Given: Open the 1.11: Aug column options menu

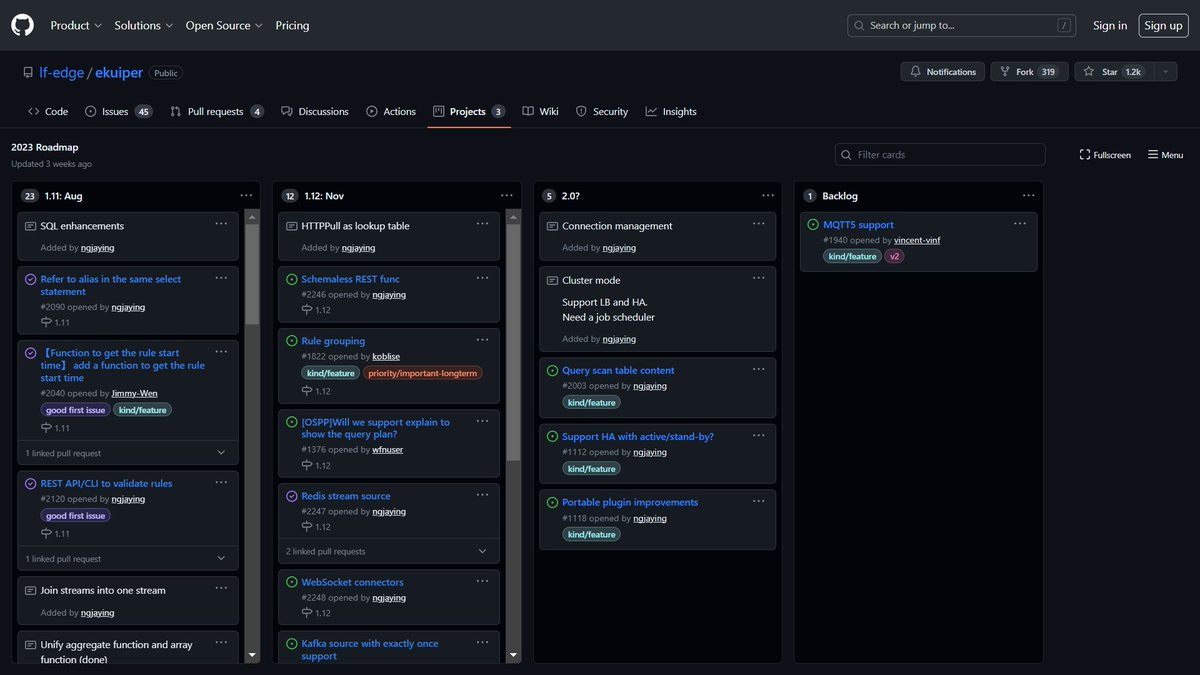Looking at the screenshot, I should 246,196.
